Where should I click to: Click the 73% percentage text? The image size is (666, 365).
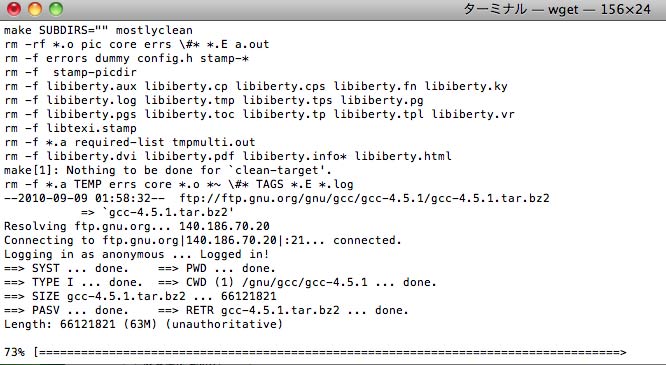[x=14, y=352]
